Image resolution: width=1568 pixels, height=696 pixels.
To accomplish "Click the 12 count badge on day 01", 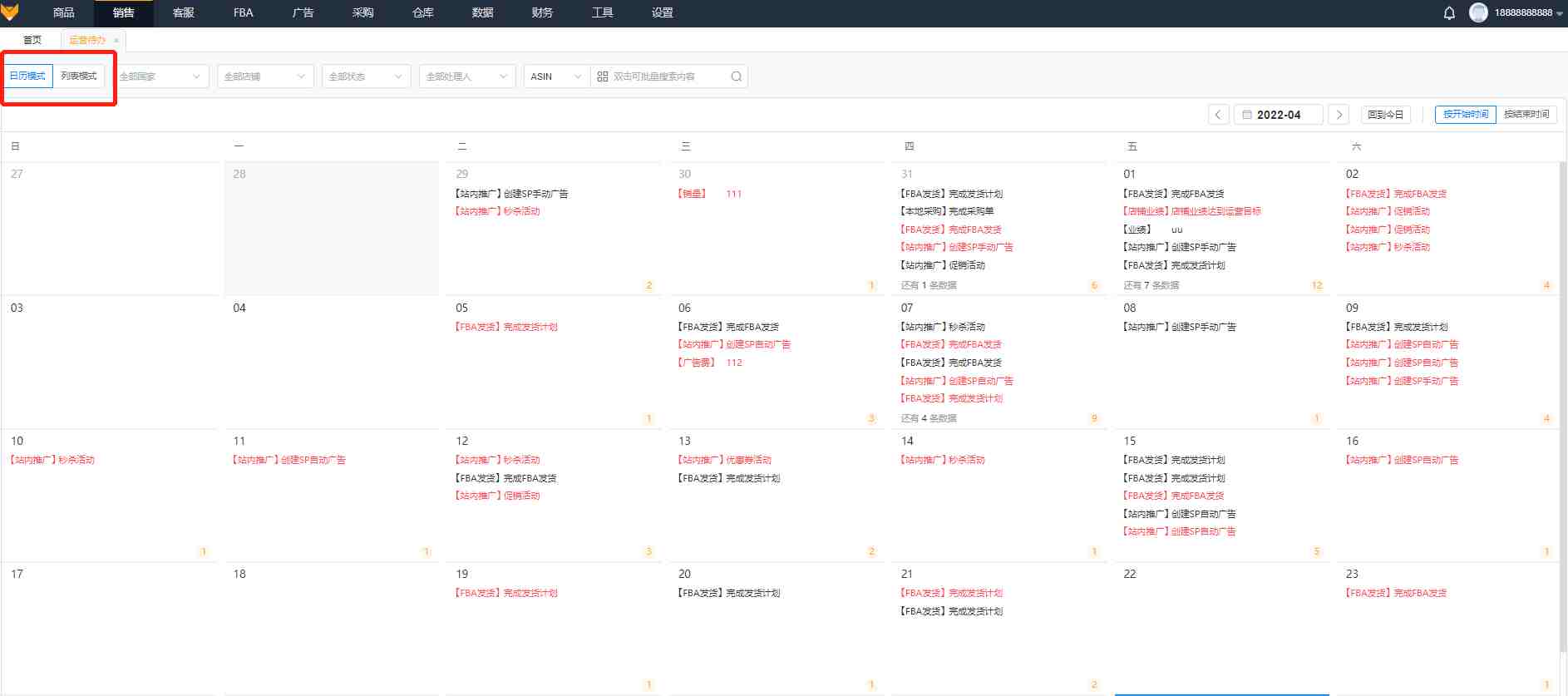I will click(x=1317, y=285).
